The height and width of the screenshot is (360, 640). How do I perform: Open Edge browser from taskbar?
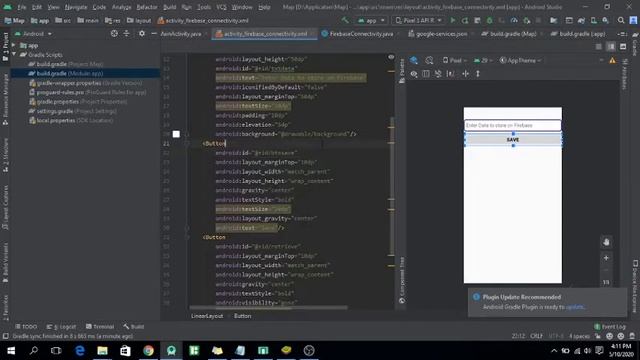pos(80,350)
